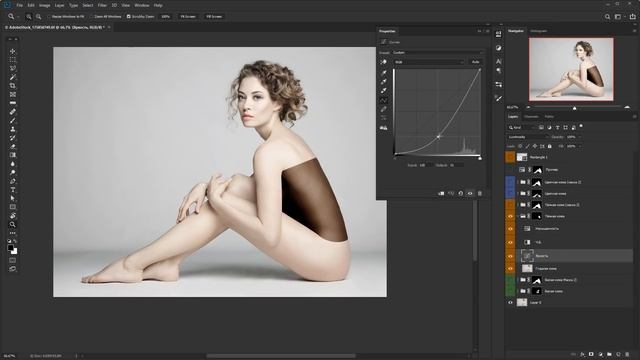Select the Hand tool
This screenshot has height=360, width=640.
(13, 216)
